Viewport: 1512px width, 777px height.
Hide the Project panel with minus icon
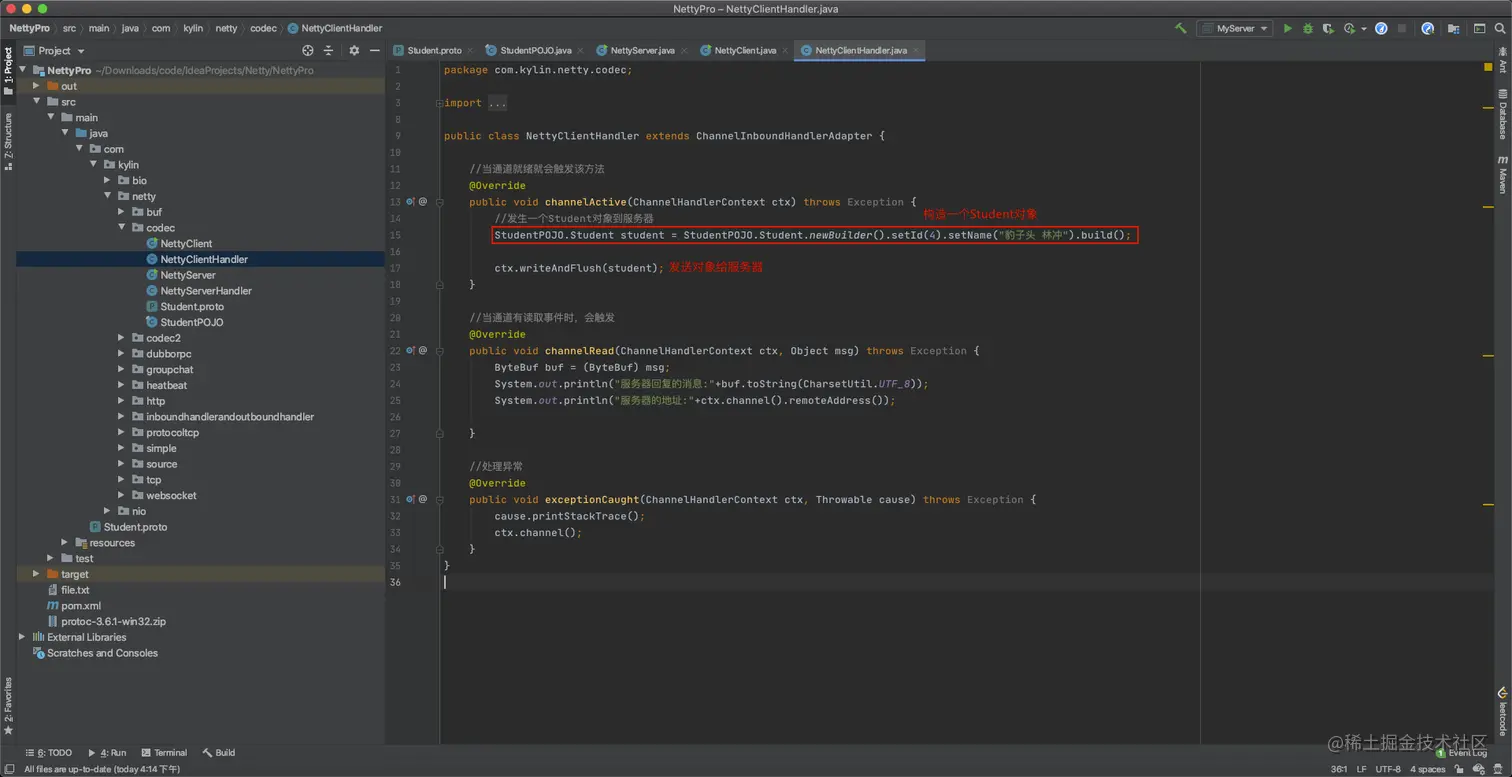click(x=375, y=50)
